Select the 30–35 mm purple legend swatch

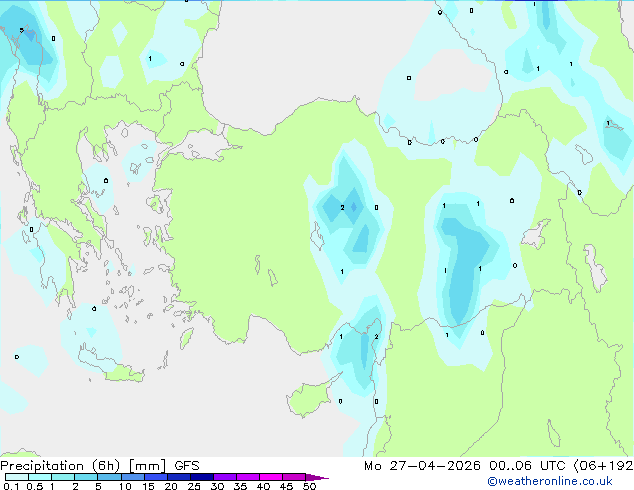click(x=225, y=477)
